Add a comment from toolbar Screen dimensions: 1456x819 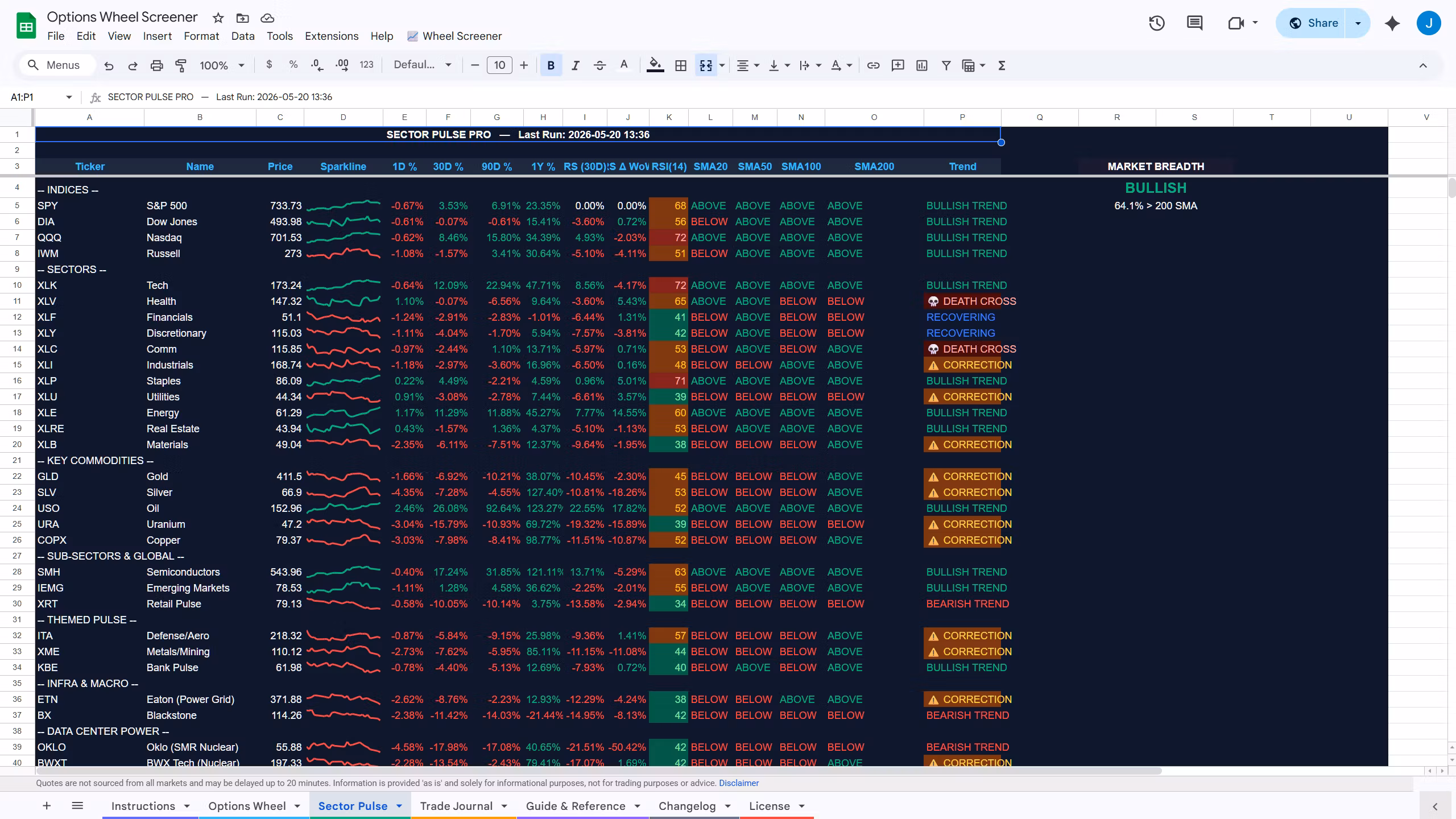(897, 65)
